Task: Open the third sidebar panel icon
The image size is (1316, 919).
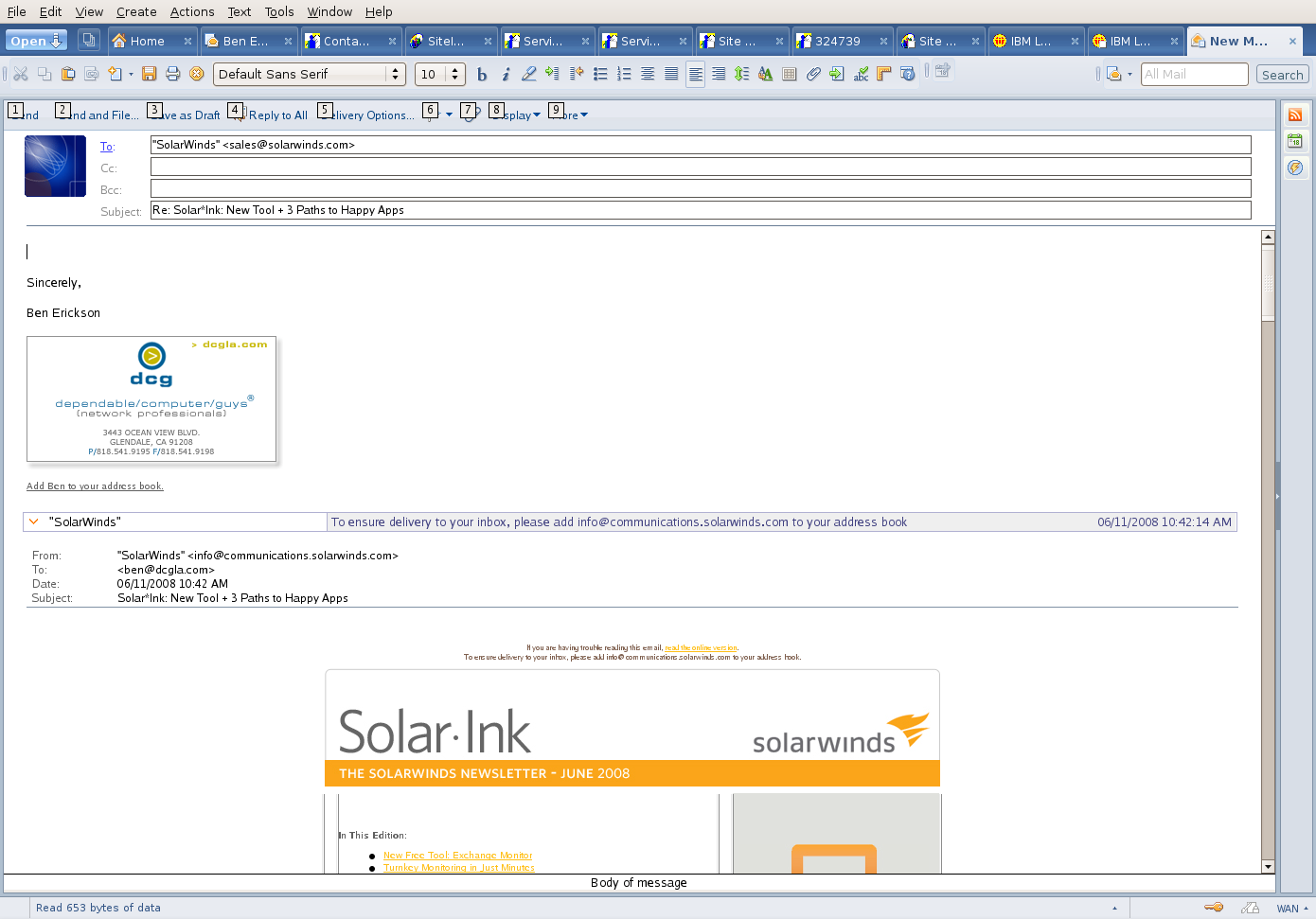Action: coord(1295,168)
